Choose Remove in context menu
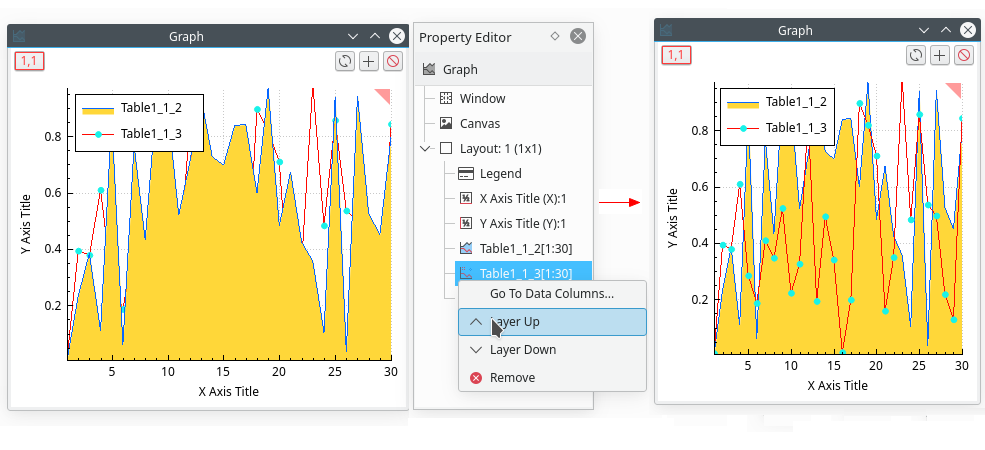The height and width of the screenshot is (450, 985). click(x=552, y=378)
